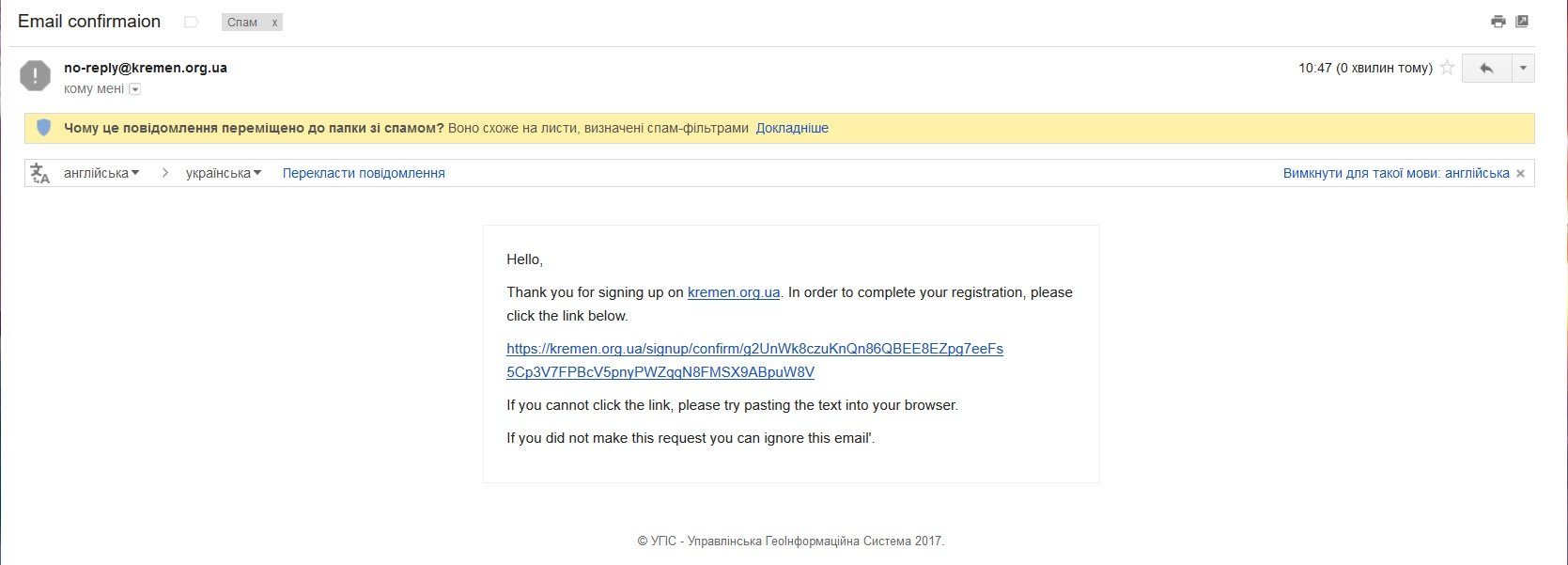Image resolution: width=1568 pixels, height=565 pixels.
Task: Click the translate icon in the language bar
Action: pos(39,173)
